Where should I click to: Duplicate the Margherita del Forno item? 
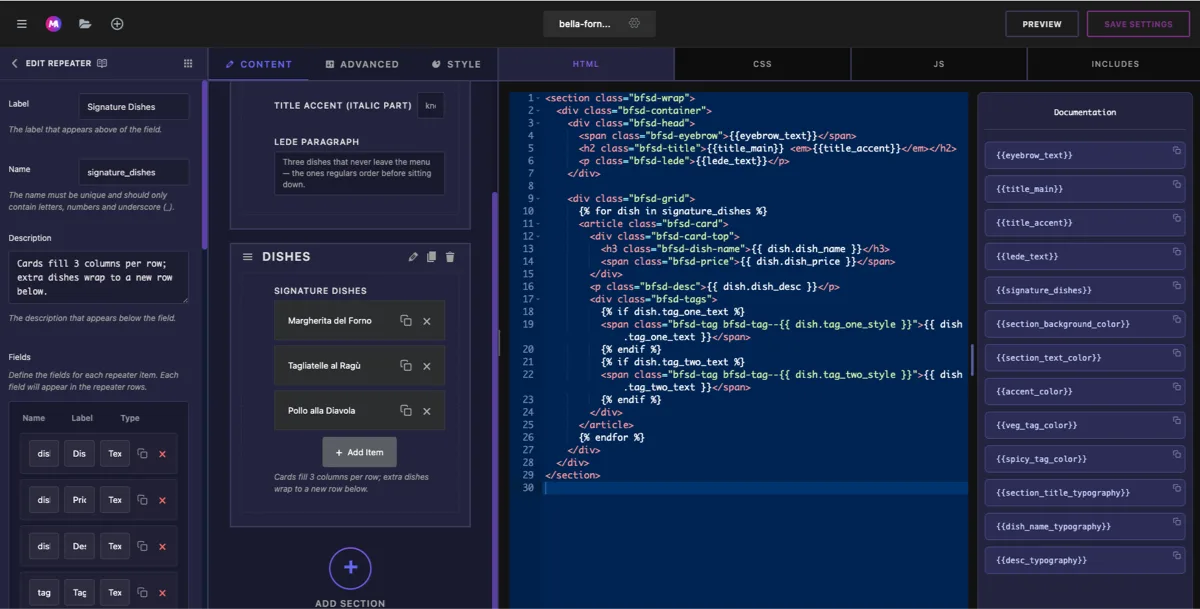pos(406,321)
